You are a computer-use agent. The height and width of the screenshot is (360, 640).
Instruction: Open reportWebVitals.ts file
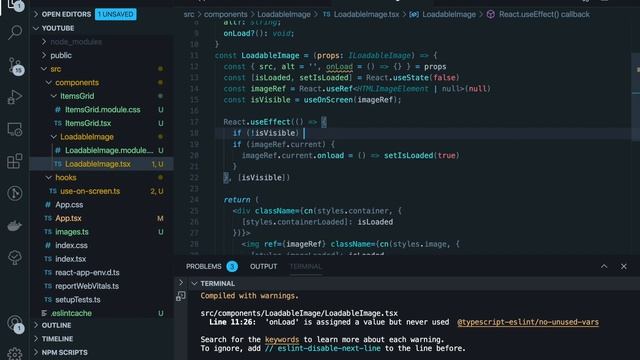pyautogui.click(x=87, y=286)
